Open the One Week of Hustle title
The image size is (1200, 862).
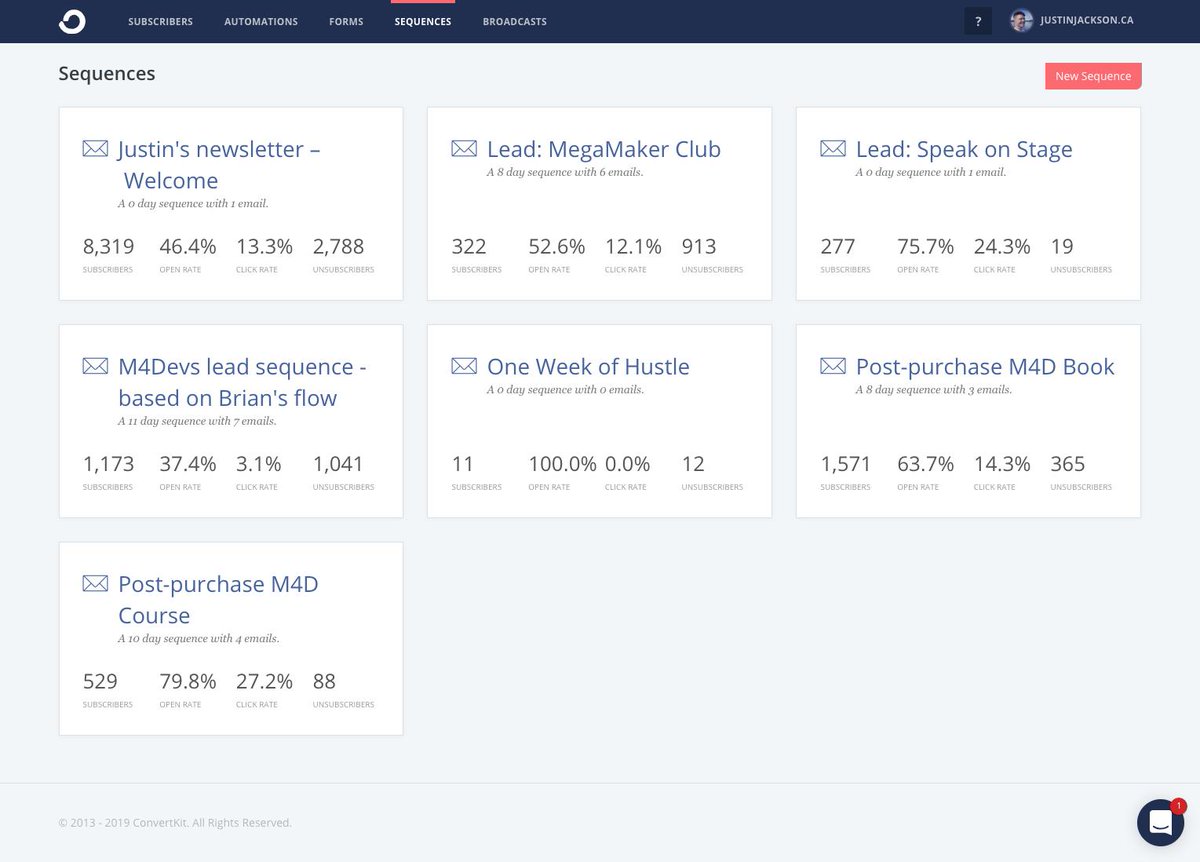click(x=588, y=367)
